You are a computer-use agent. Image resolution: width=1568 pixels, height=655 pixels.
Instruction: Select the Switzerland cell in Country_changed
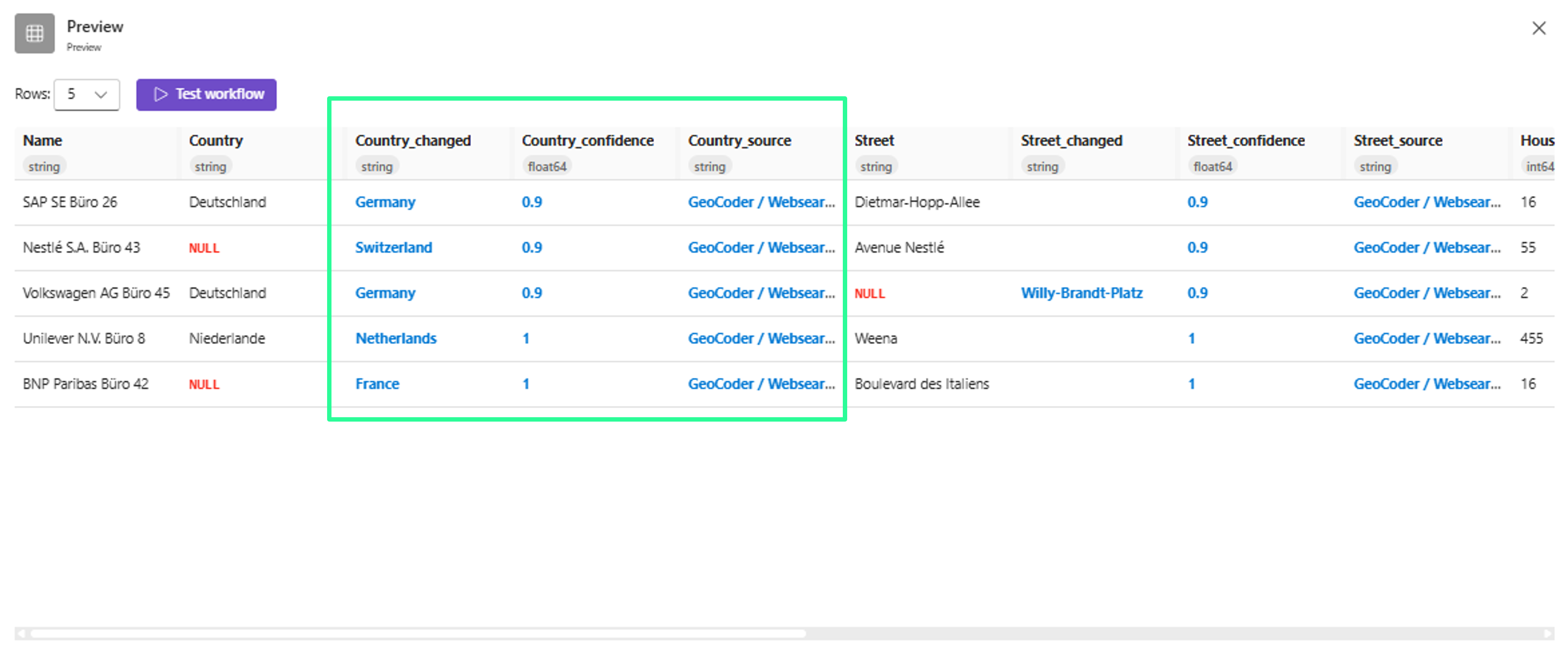coord(393,248)
